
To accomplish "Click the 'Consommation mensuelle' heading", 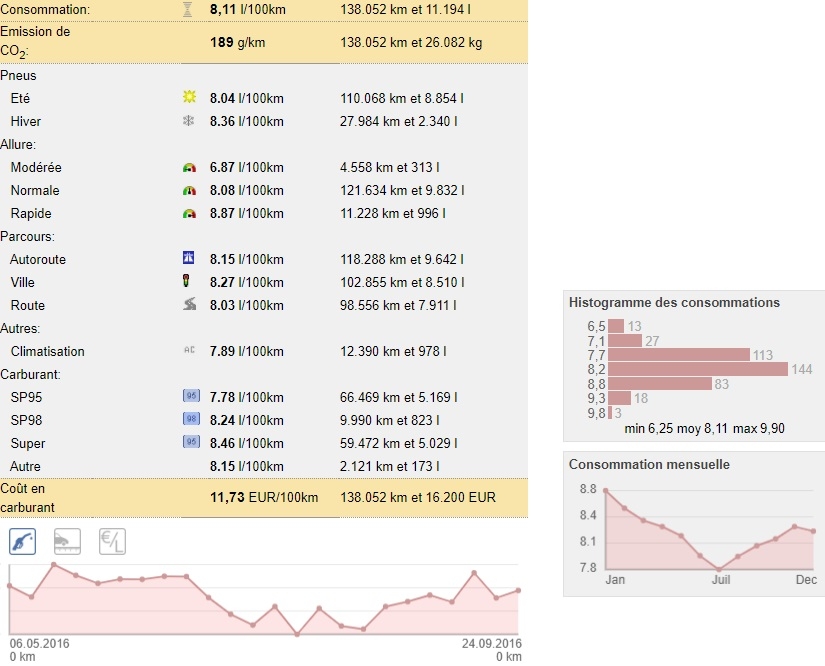I will (649, 465).
